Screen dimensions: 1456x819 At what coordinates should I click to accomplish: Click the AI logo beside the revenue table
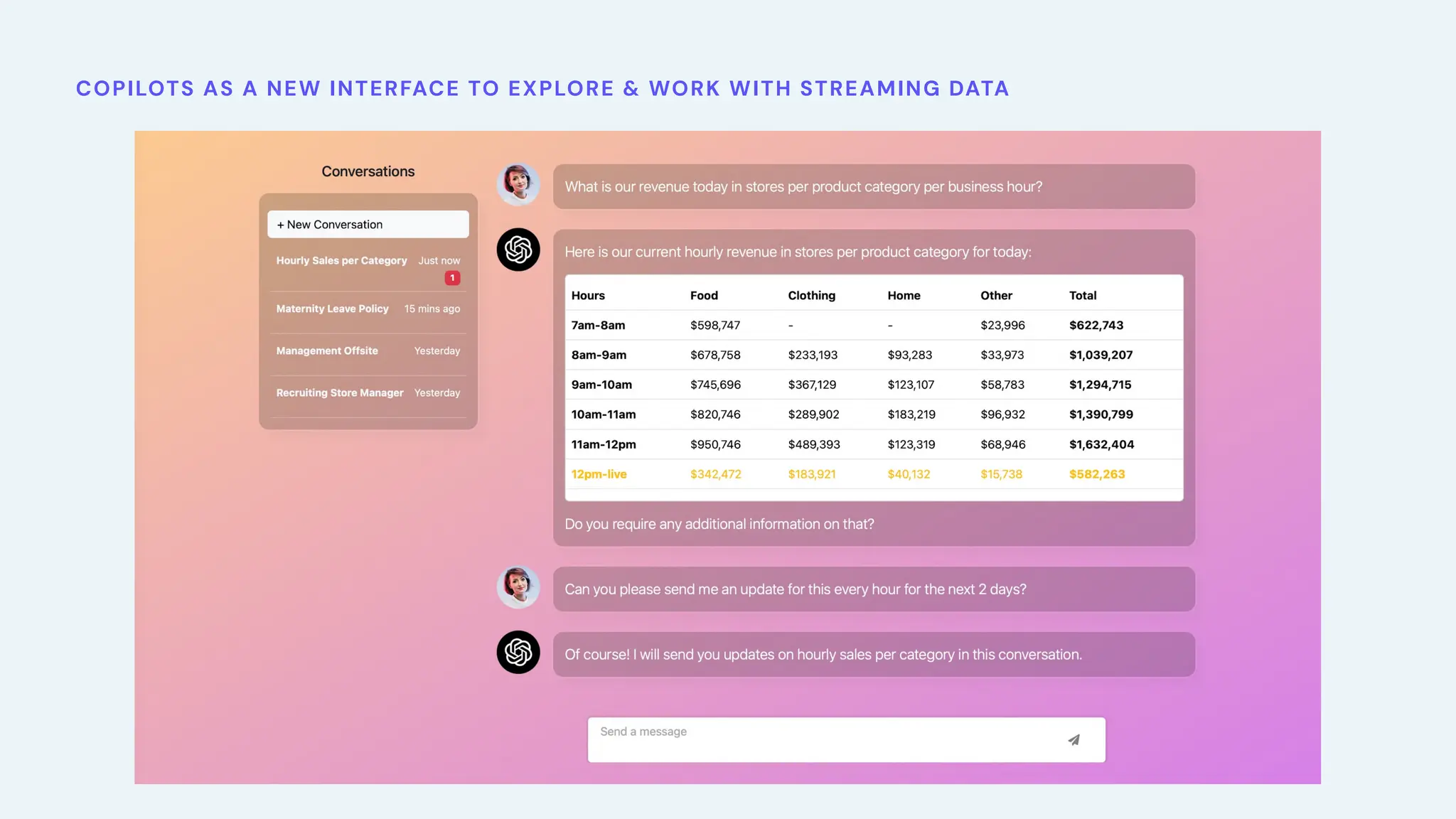[x=518, y=250]
